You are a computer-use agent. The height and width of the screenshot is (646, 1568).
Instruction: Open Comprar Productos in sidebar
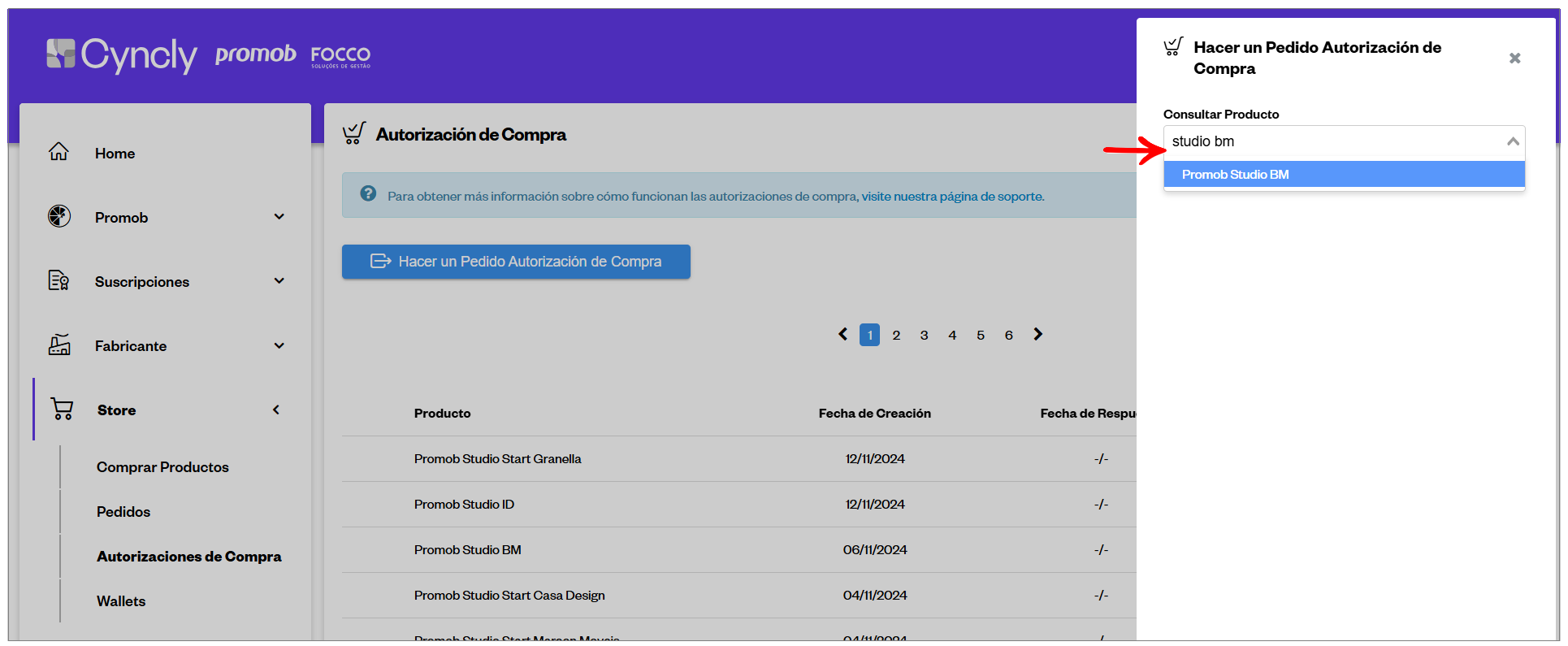point(162,467)
